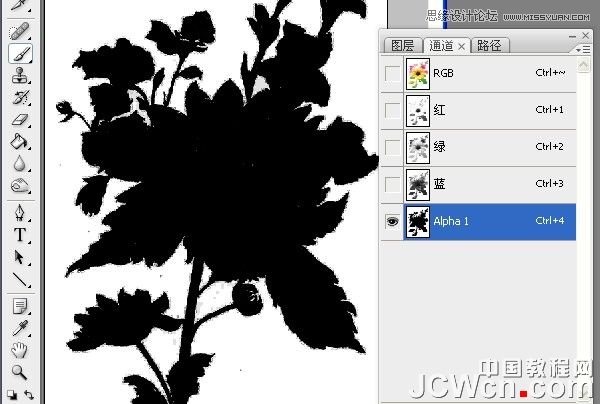The height and width of the screenshot is (404, 600).
Task: Select the 蓝 channel row
Action: 490,184
